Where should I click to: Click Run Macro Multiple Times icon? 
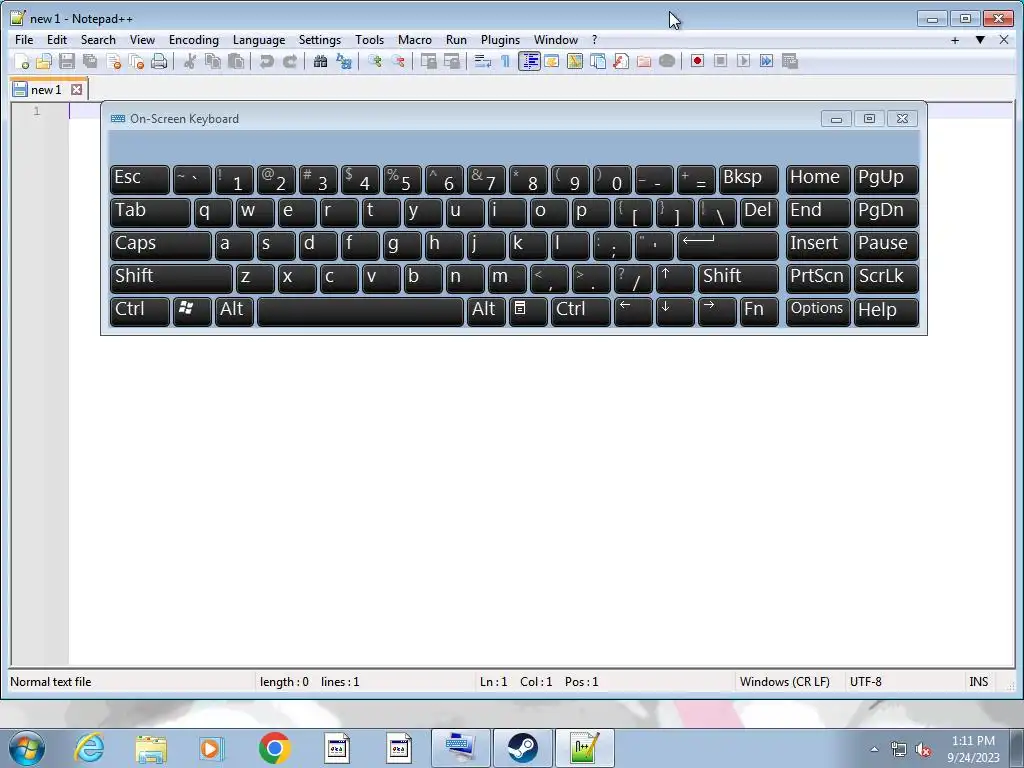tap(767, 61)
